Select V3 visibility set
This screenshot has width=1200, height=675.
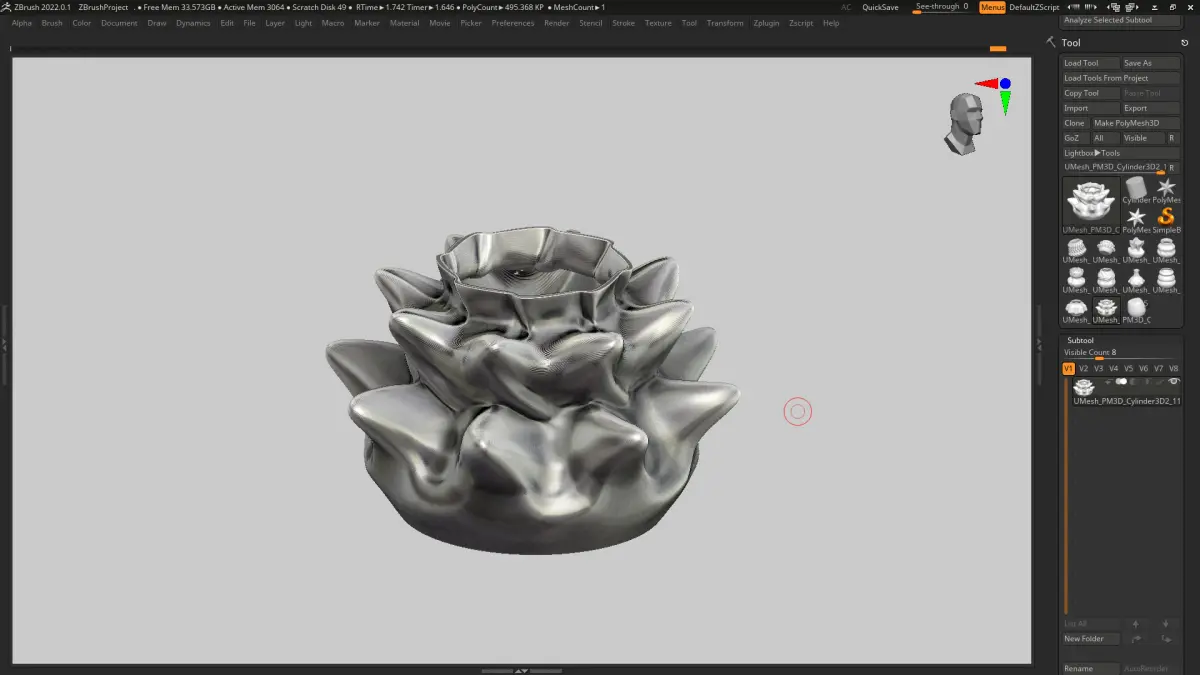(1098, 369)
